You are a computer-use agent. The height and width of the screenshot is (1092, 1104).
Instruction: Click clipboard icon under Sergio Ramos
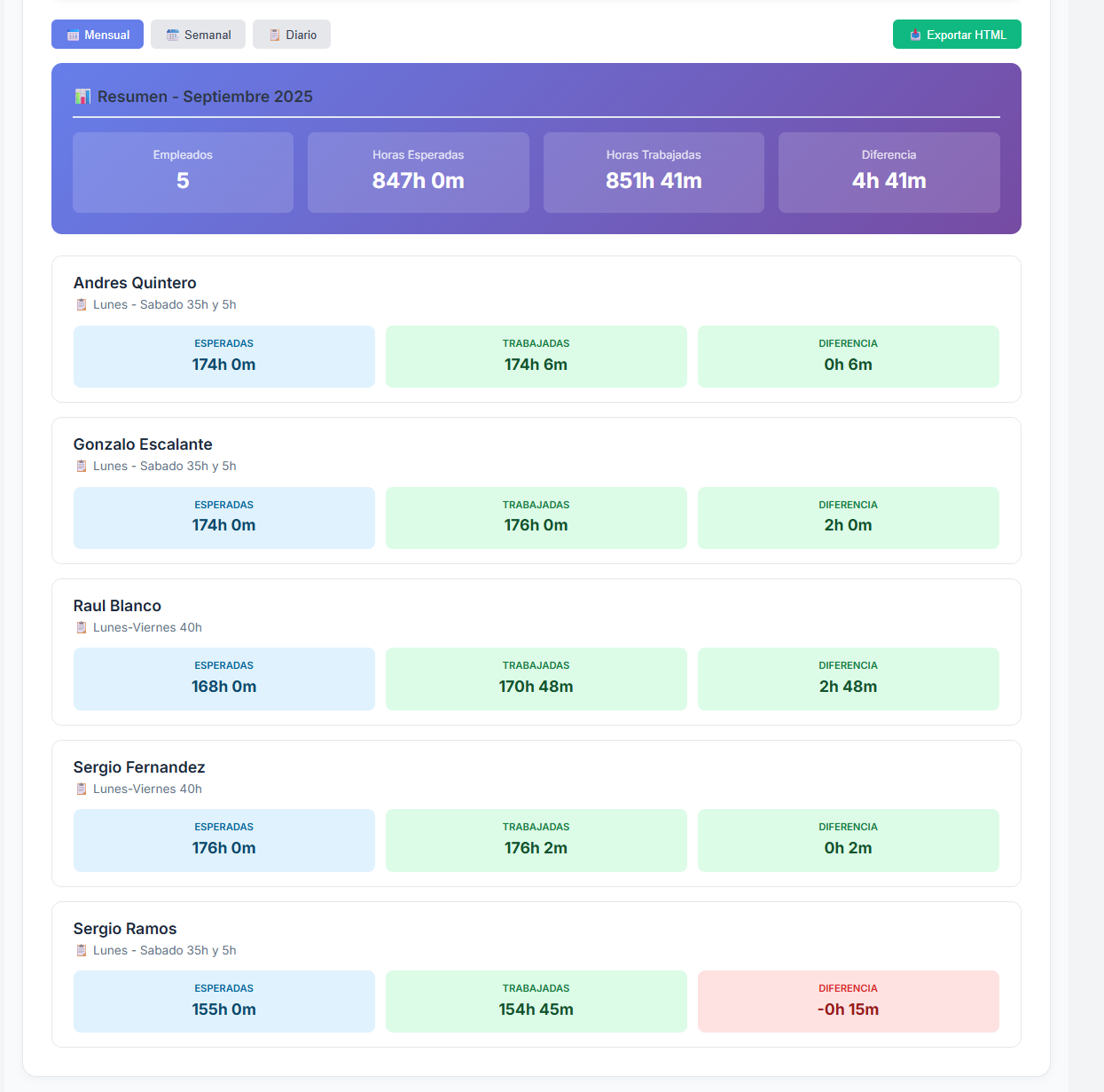(x=82, y=951)
